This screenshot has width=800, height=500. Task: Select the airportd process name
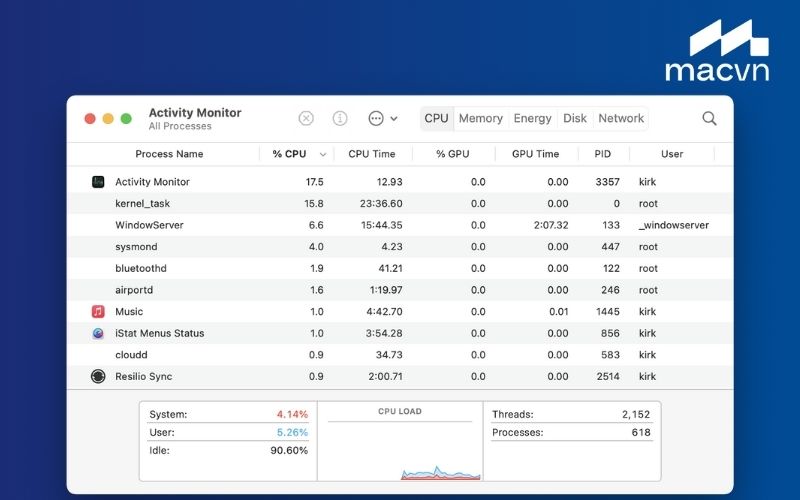click(x=134, y=290)
